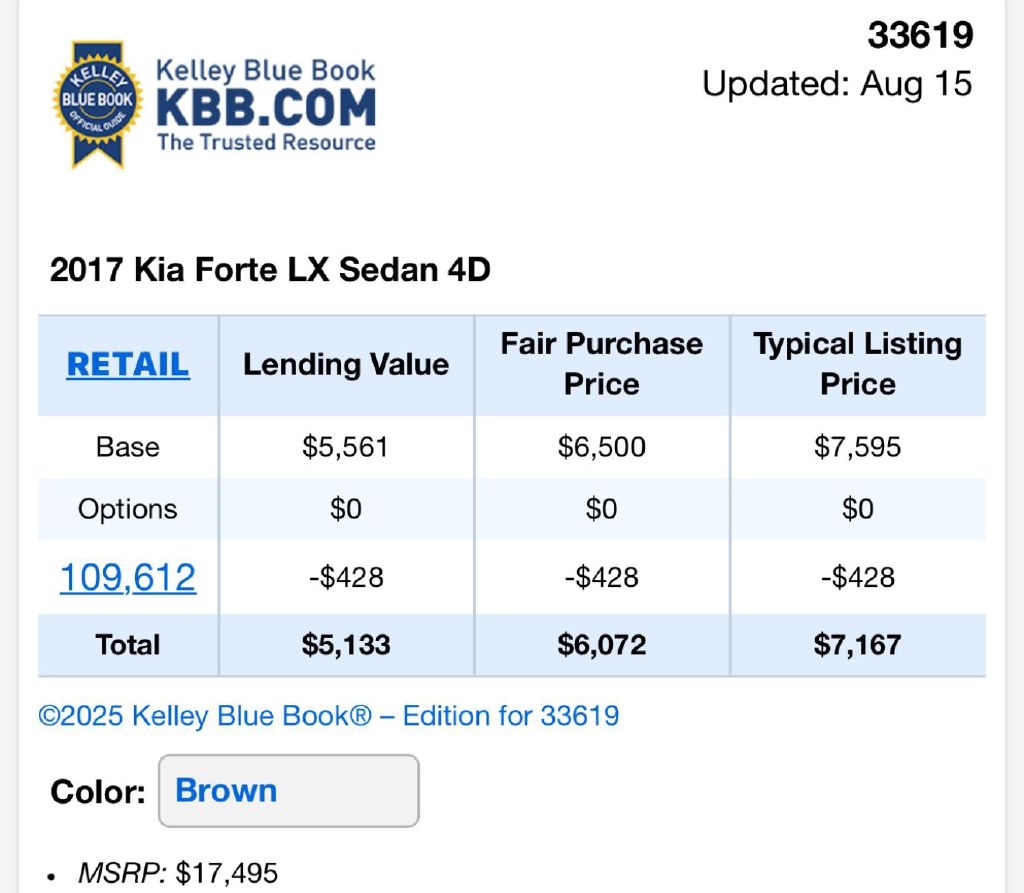Select the Fair Purchase Price column header
This screenshot has height=893, width=1024.
pyautogui.click(x=601, y=364)
